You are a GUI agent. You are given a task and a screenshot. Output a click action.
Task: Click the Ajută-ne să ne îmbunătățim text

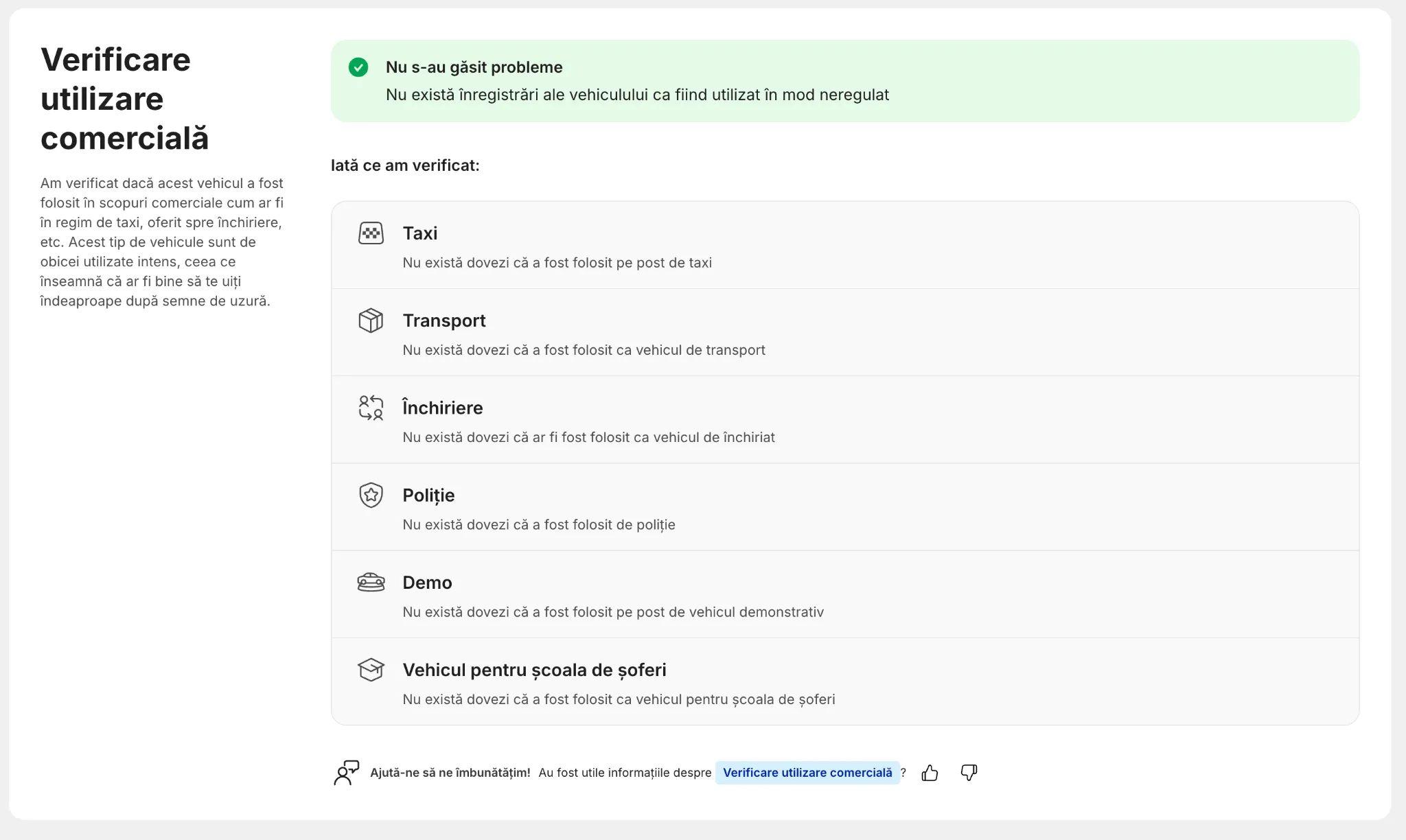[450, 773]
